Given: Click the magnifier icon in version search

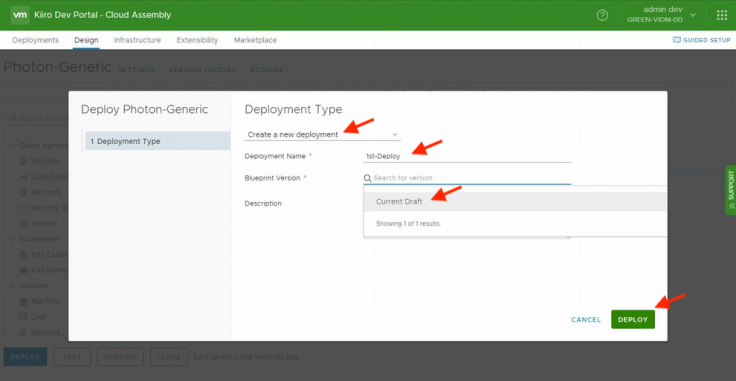Looking at the screenshot, I should click(368, 178).
